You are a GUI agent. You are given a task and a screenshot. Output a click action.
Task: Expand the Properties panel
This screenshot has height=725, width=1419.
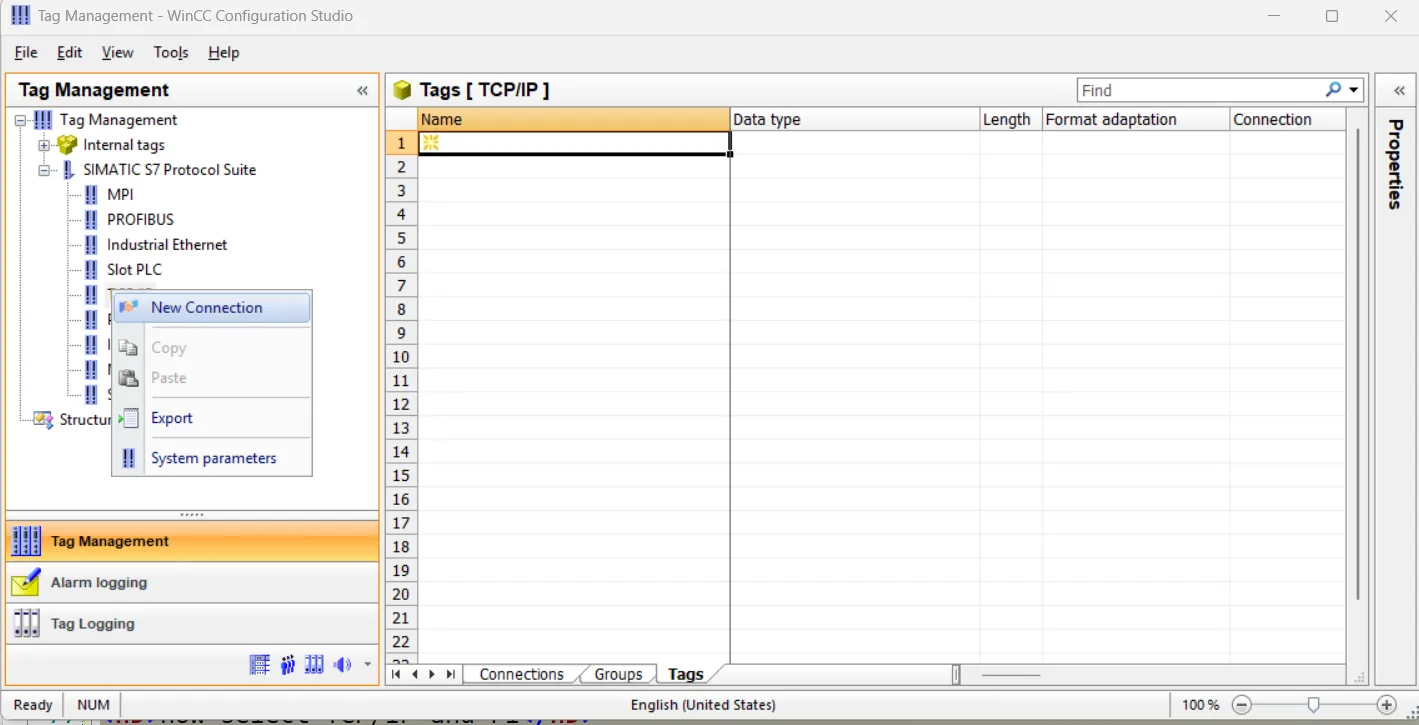(1399, 90)
